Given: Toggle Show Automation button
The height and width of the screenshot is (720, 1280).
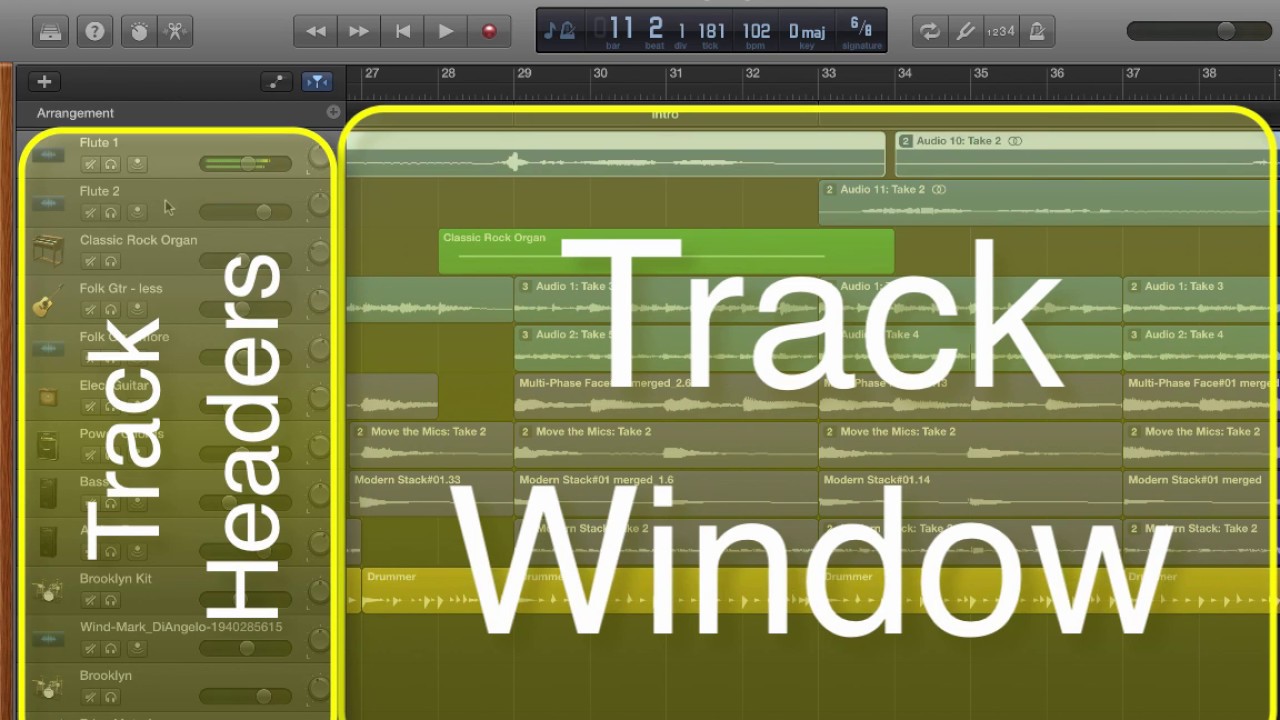Looking at the screenshot, I should [276, 82].
